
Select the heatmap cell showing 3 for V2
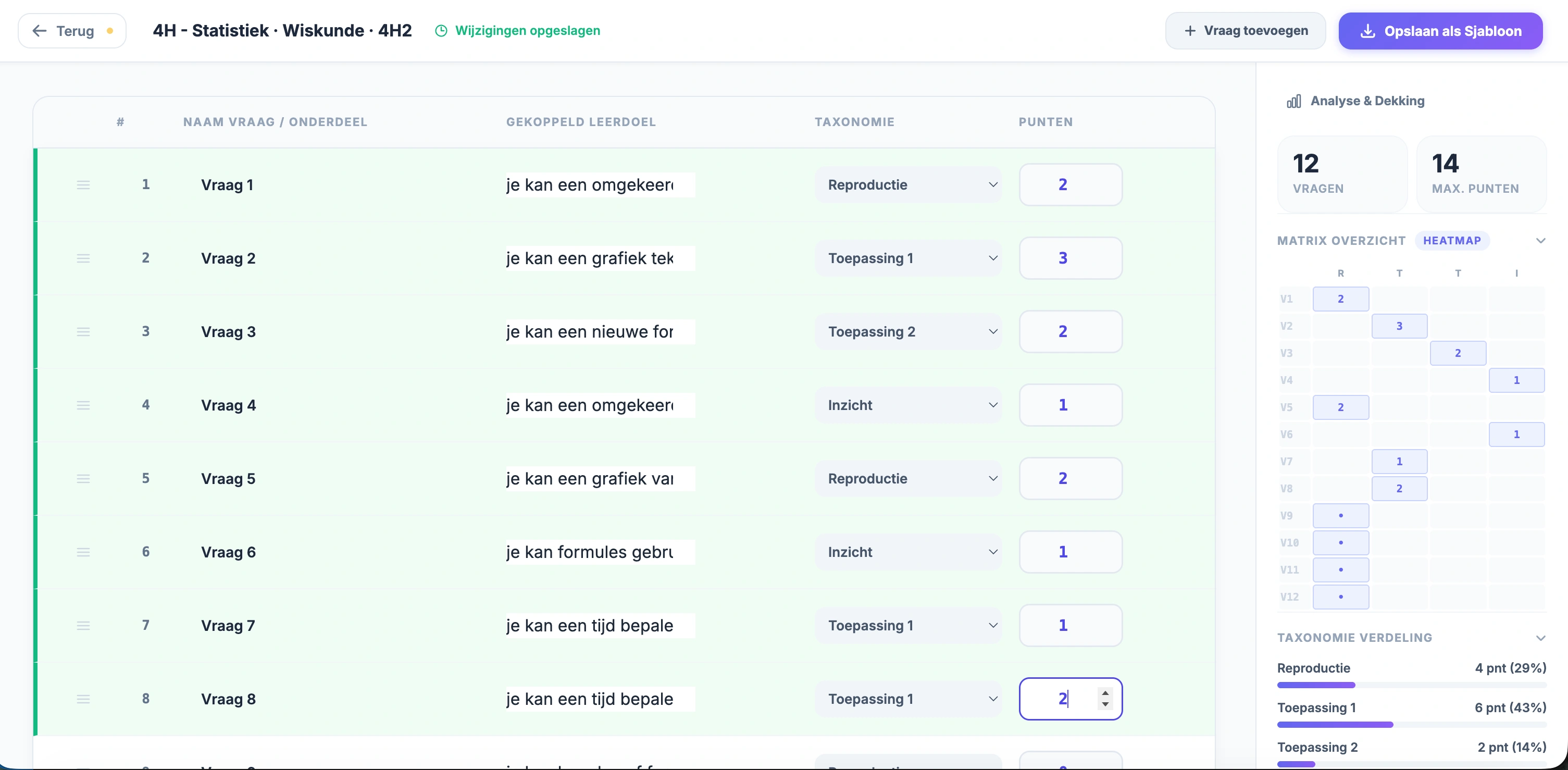pyautogui.click(x=1399, y=326)
